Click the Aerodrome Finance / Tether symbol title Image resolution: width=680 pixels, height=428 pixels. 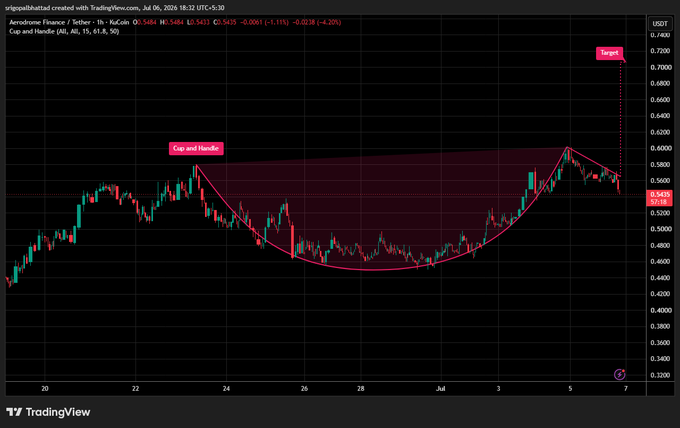[50, 22]
